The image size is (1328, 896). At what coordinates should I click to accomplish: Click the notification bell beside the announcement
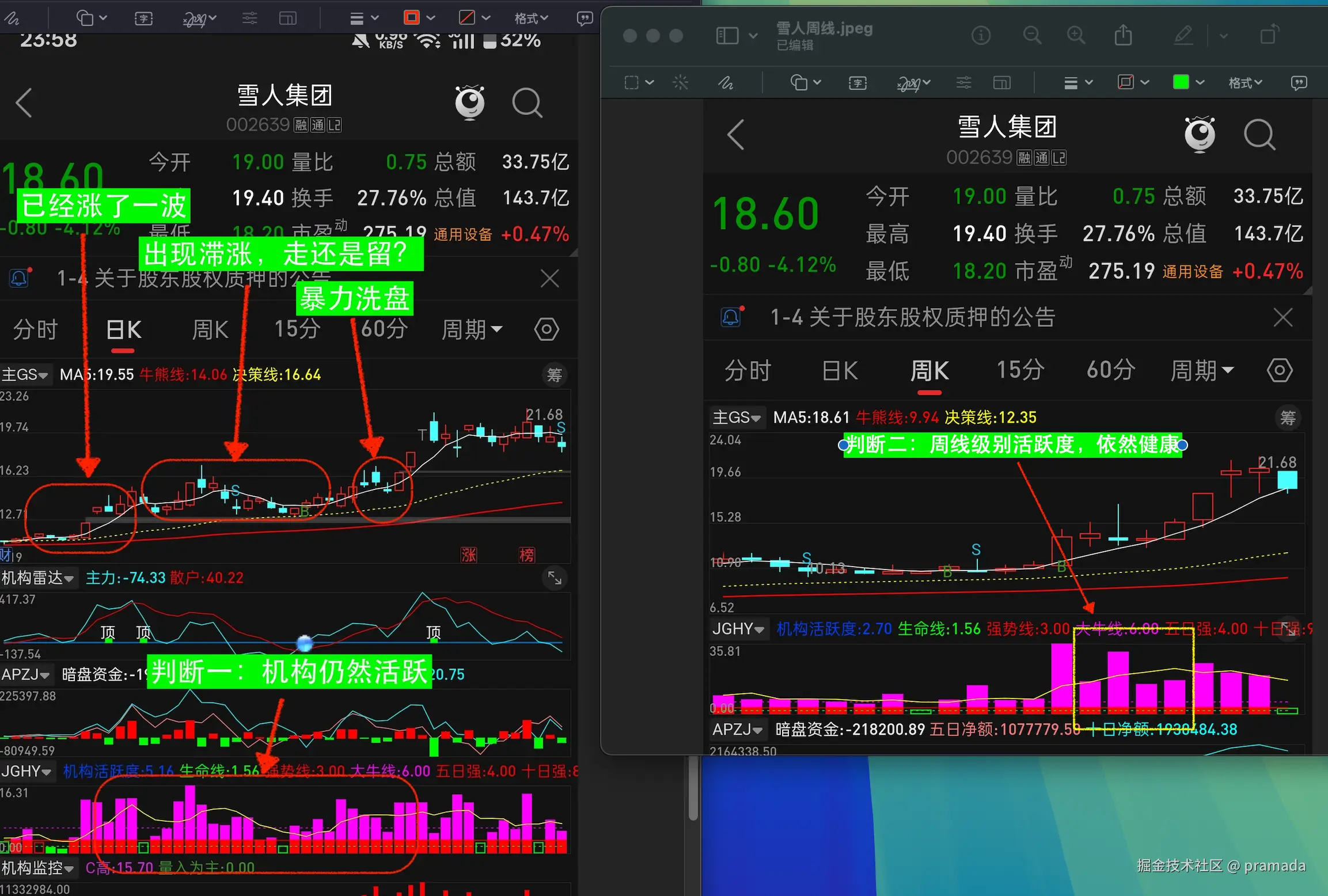coord(731,317)
